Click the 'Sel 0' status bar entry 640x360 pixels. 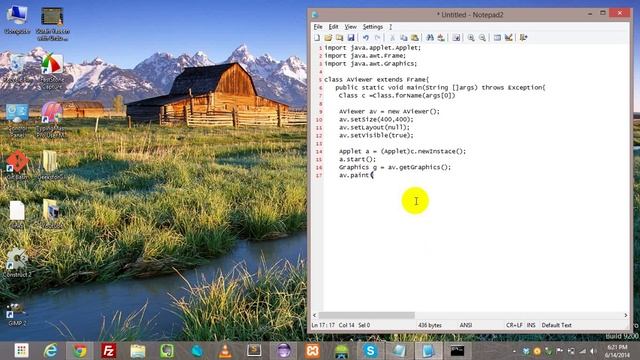364,325
